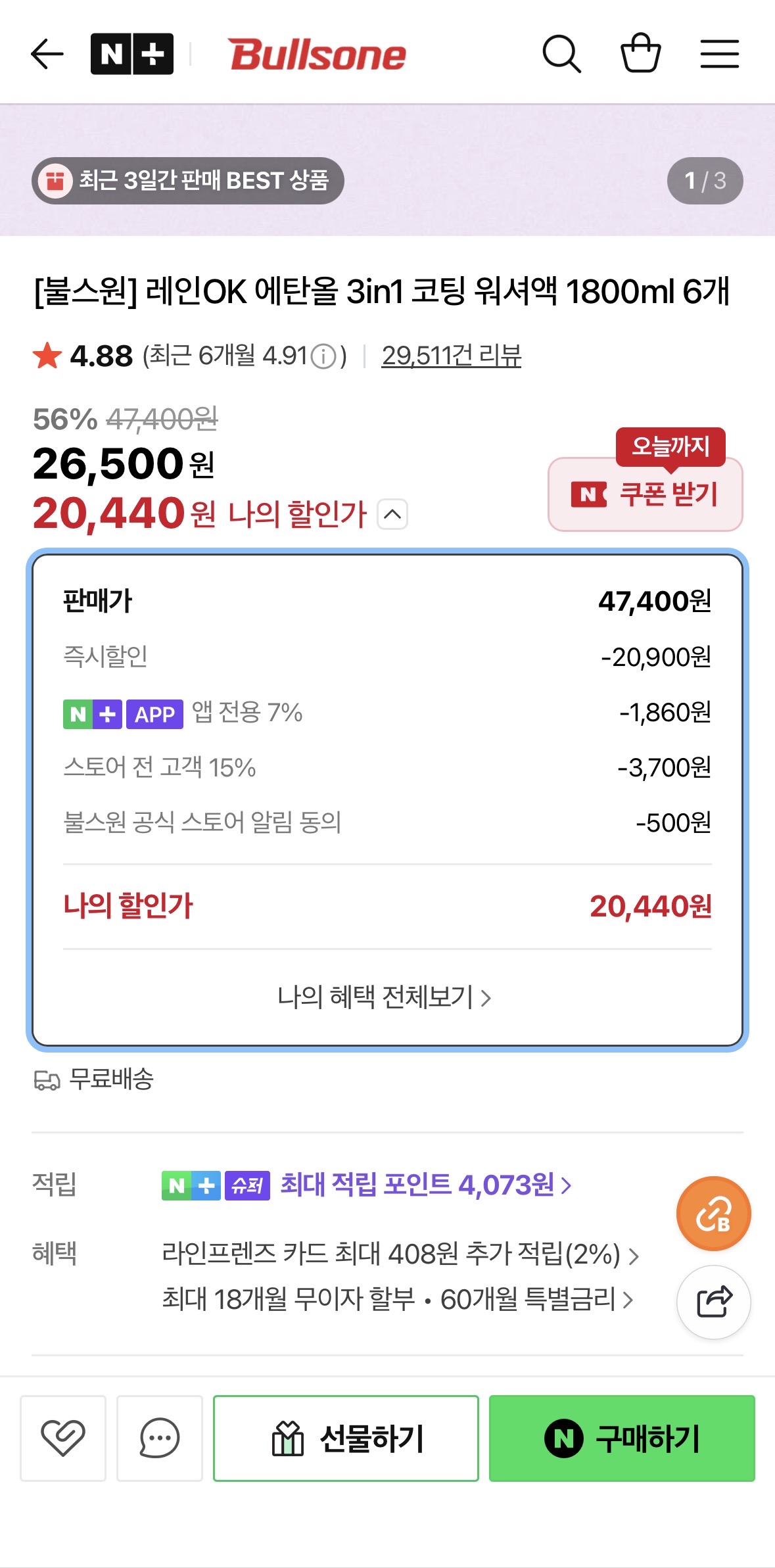Screen dimensions: 775x1568
Task: Collapse the 나의 할인가 price breakdown
Action: click(392, 514)
